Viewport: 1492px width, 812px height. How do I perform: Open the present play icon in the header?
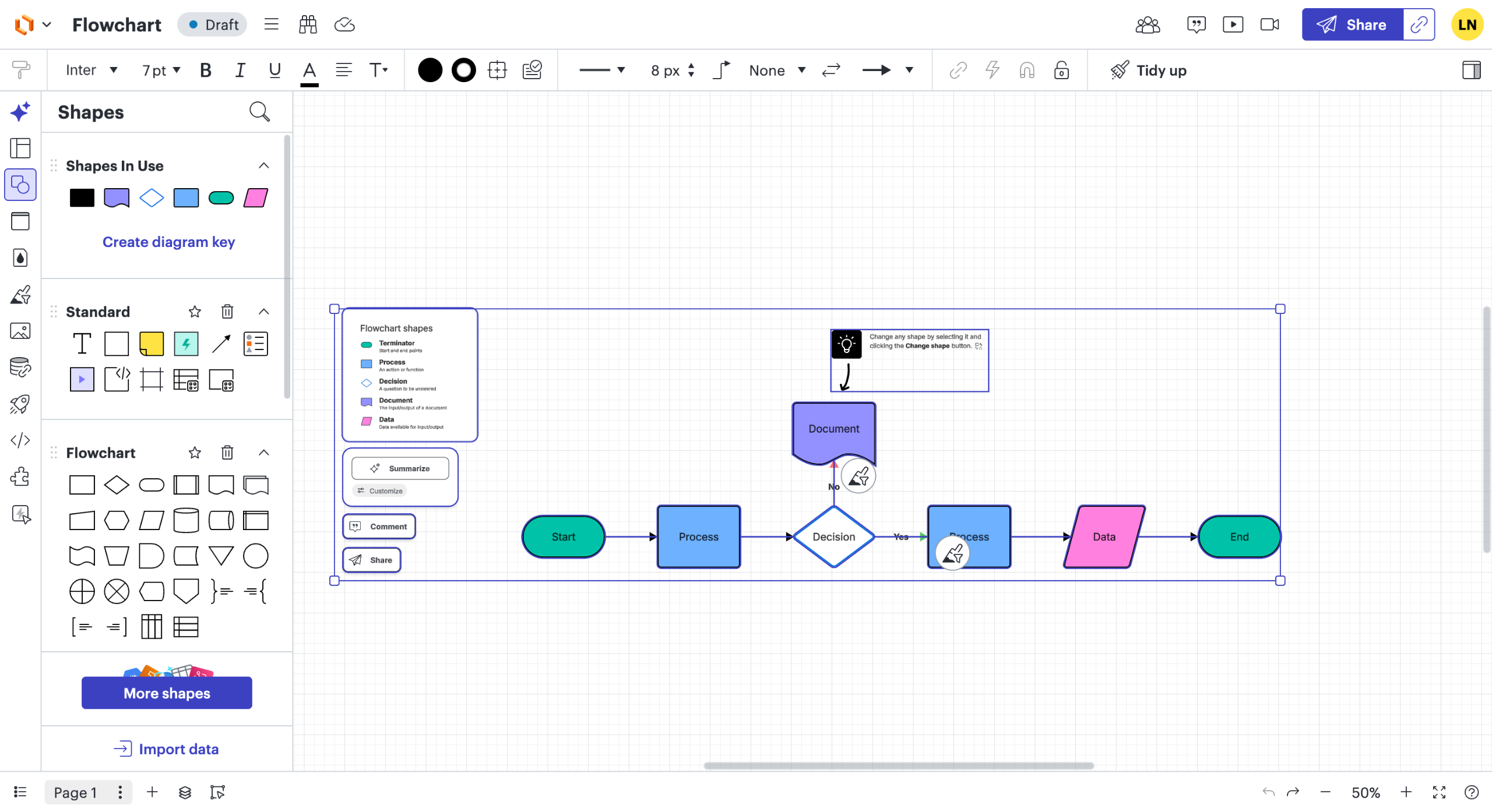point(1233,24)
